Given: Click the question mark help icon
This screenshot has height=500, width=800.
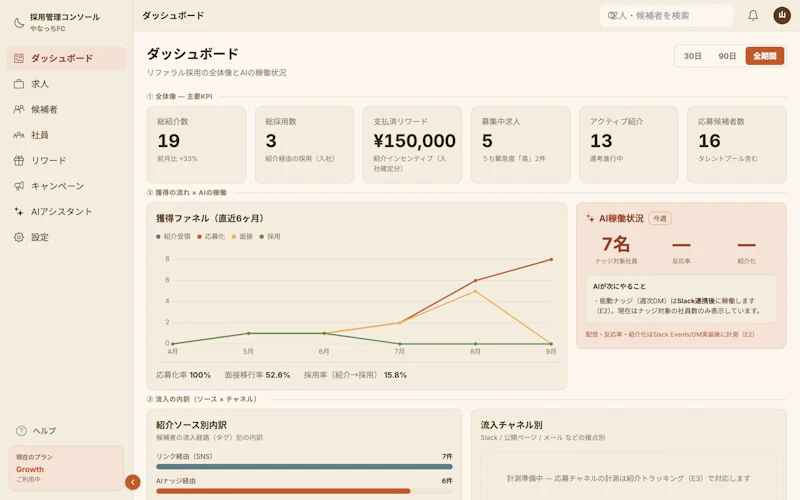Looking at the screenshot, I should [x=21, y=431].
